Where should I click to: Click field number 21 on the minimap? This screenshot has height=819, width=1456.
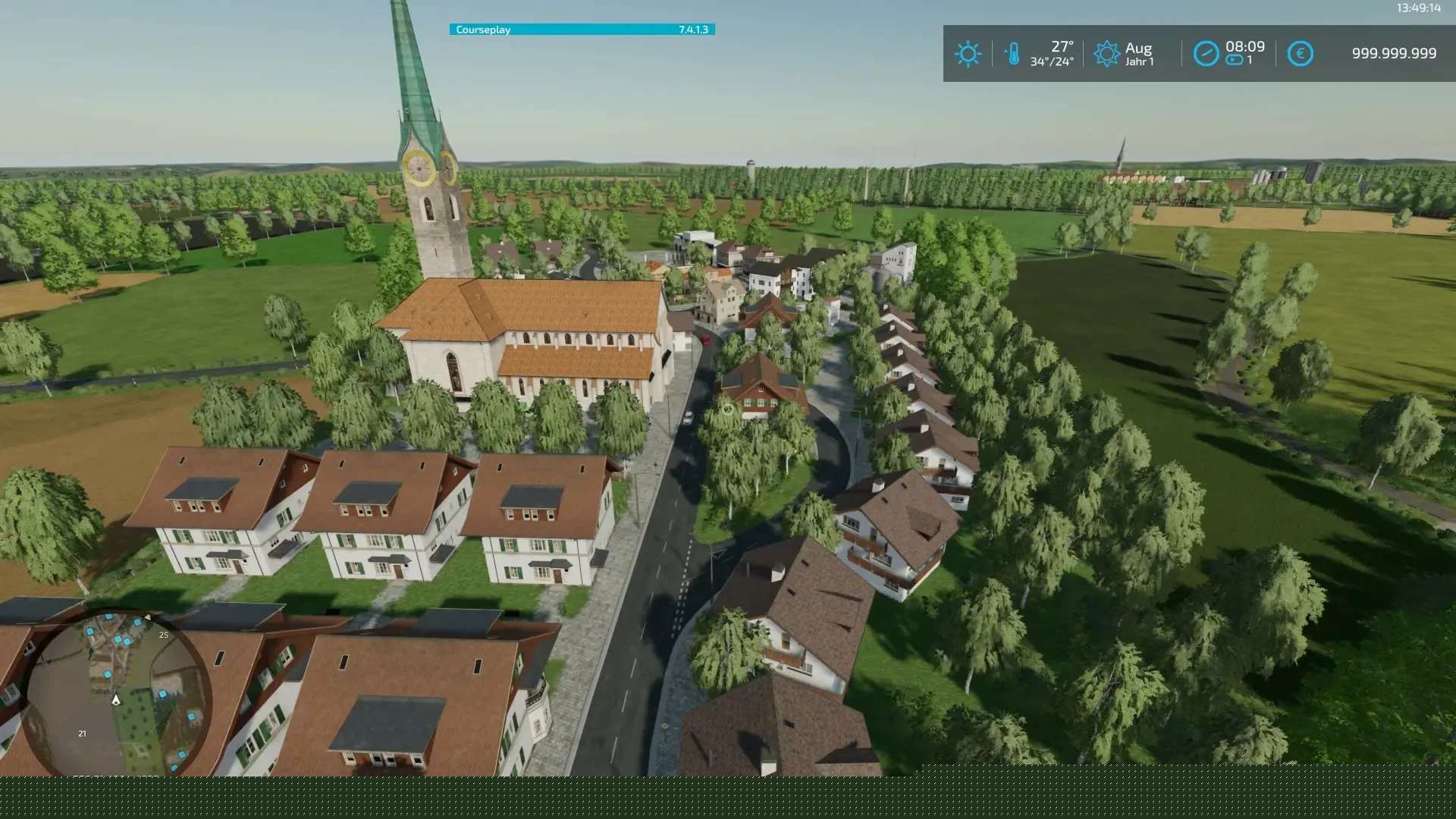[82, 734]
